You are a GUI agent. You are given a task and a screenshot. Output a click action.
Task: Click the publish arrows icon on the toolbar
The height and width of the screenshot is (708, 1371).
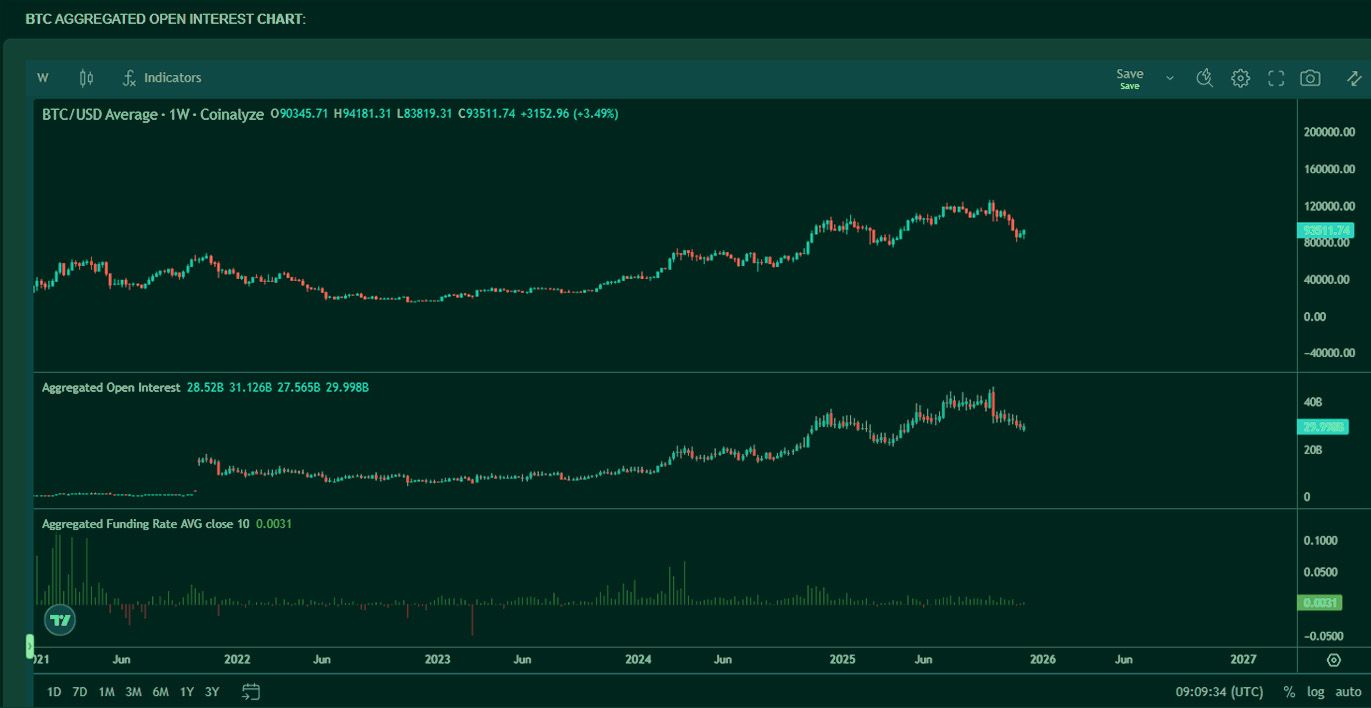(1353, 77)
